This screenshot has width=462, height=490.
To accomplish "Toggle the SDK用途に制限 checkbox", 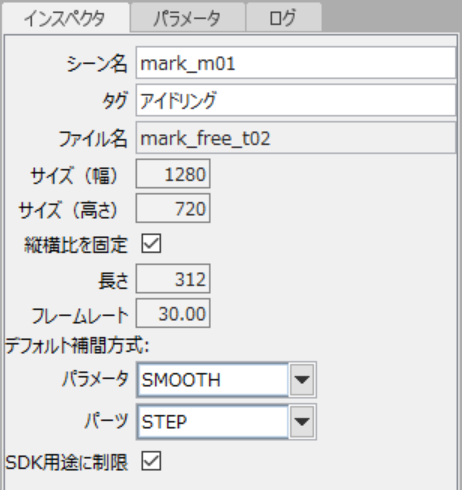I will pos(151,461).
